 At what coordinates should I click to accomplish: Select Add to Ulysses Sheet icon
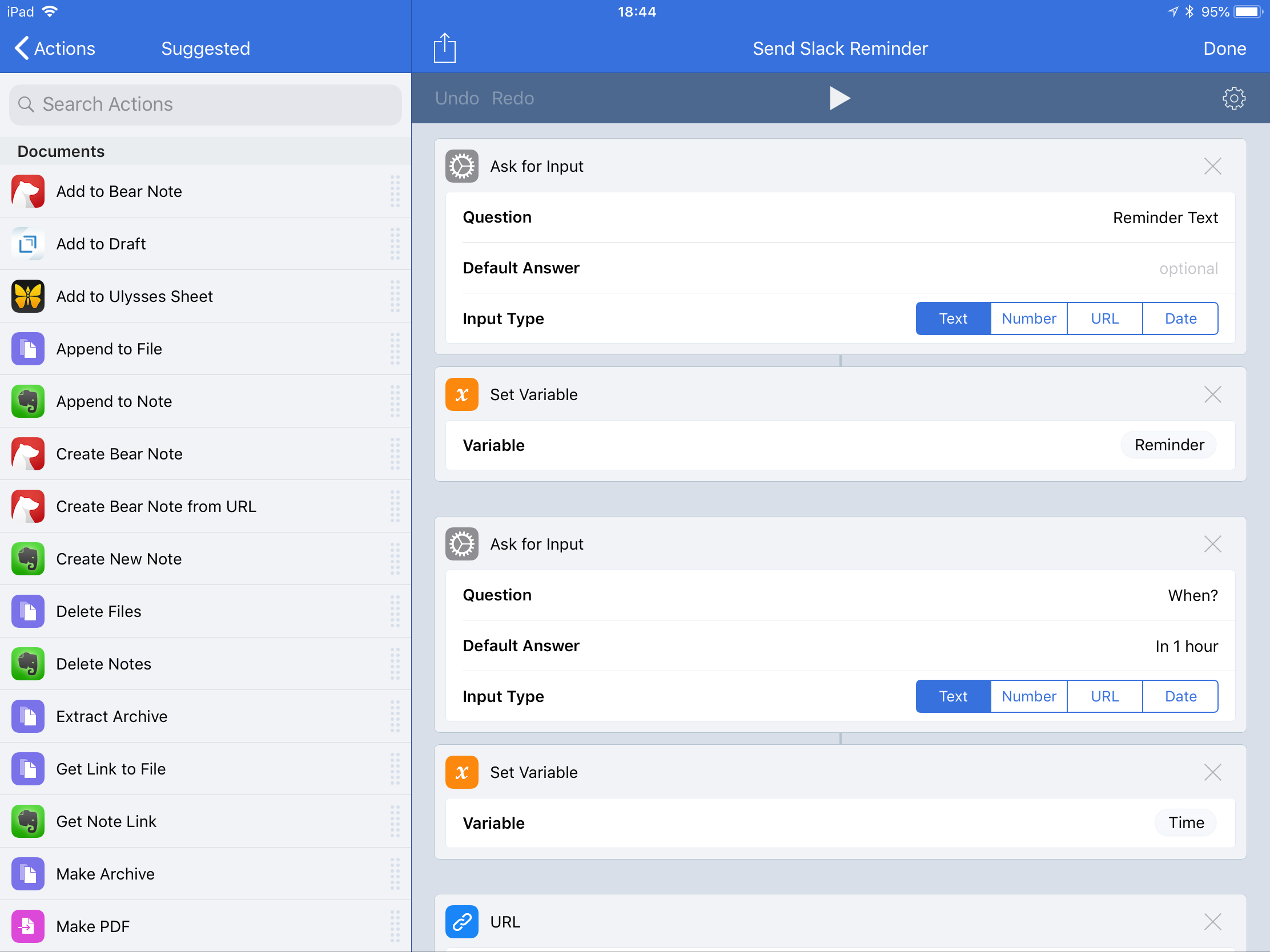tap(27, 296)
